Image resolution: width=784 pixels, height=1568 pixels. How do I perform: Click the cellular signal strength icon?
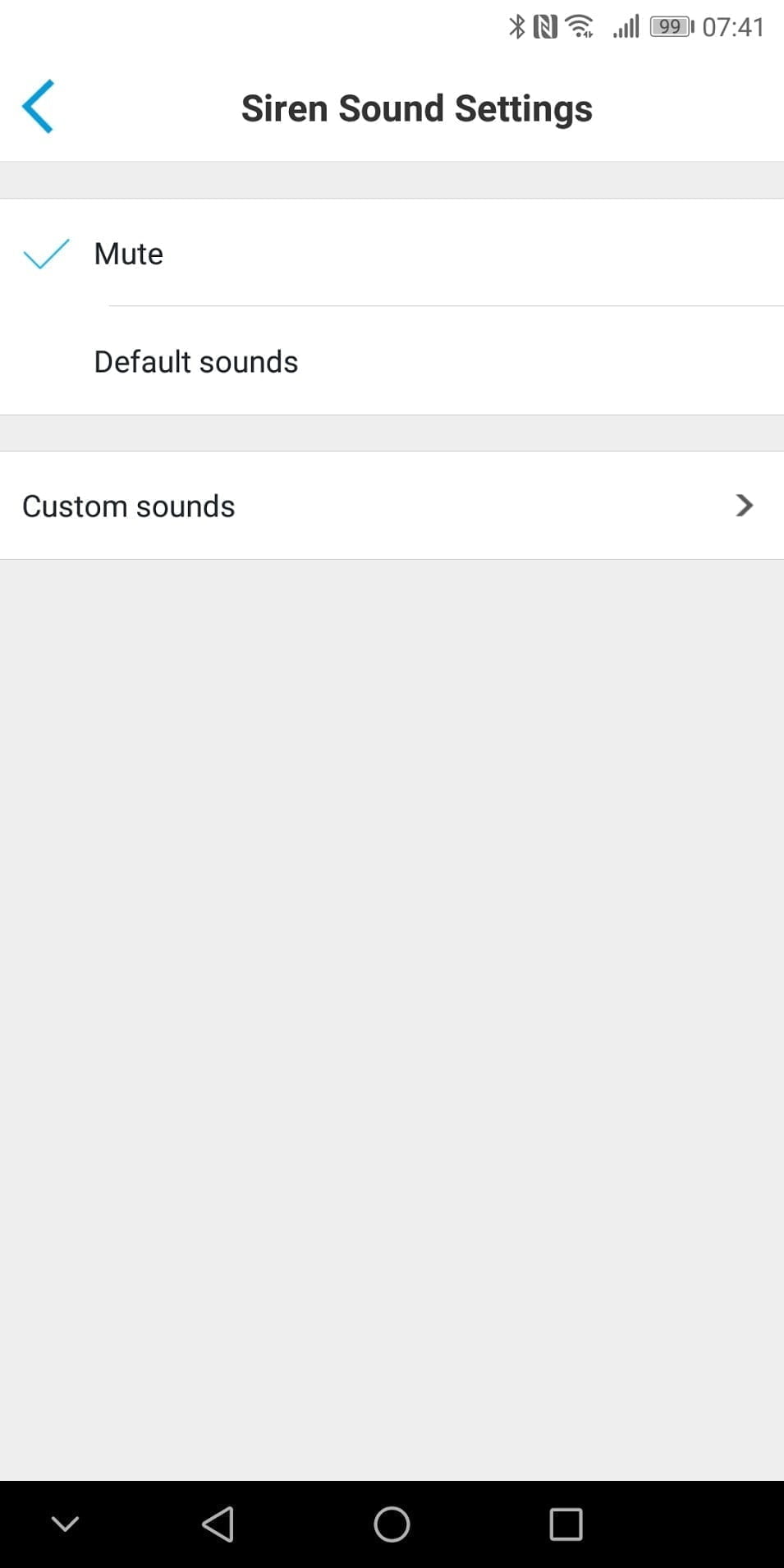[x=626, y=27]
